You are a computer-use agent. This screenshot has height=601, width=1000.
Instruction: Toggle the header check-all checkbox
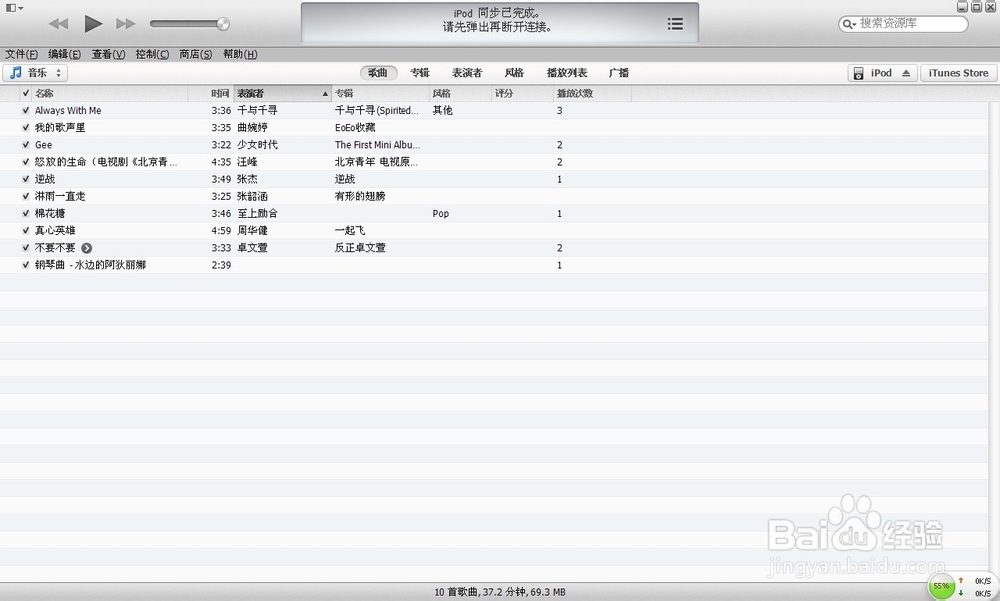click(26, 93)
